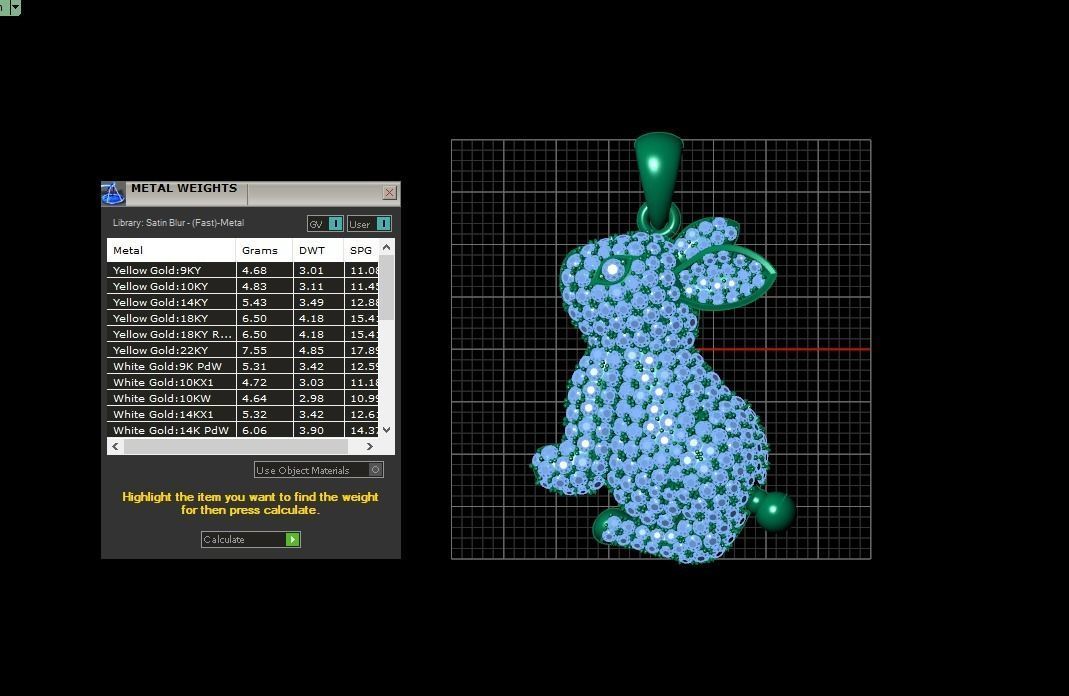This screenshot has width=1069, height=696.
Task: Click the Calculate button
Action: 250,539
